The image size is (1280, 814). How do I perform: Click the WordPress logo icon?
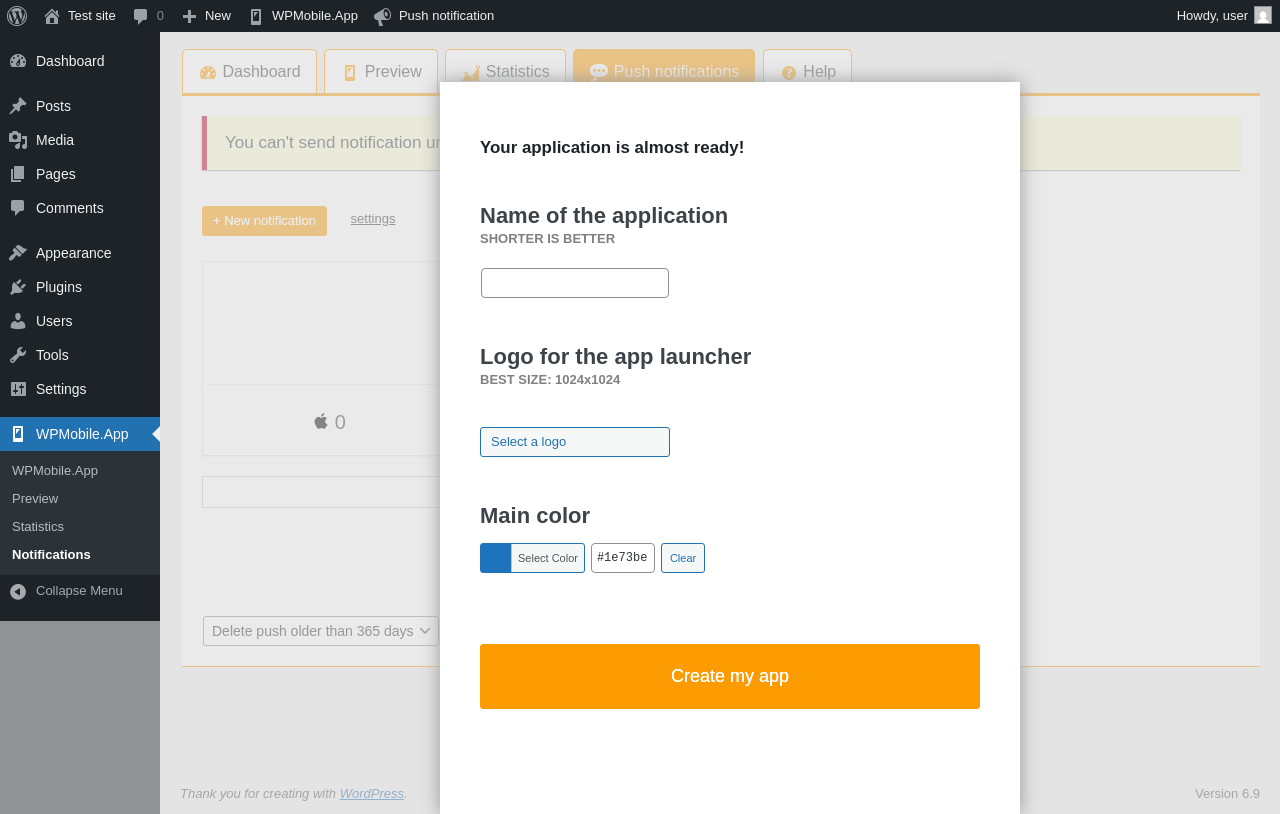(x=17, y=16)
